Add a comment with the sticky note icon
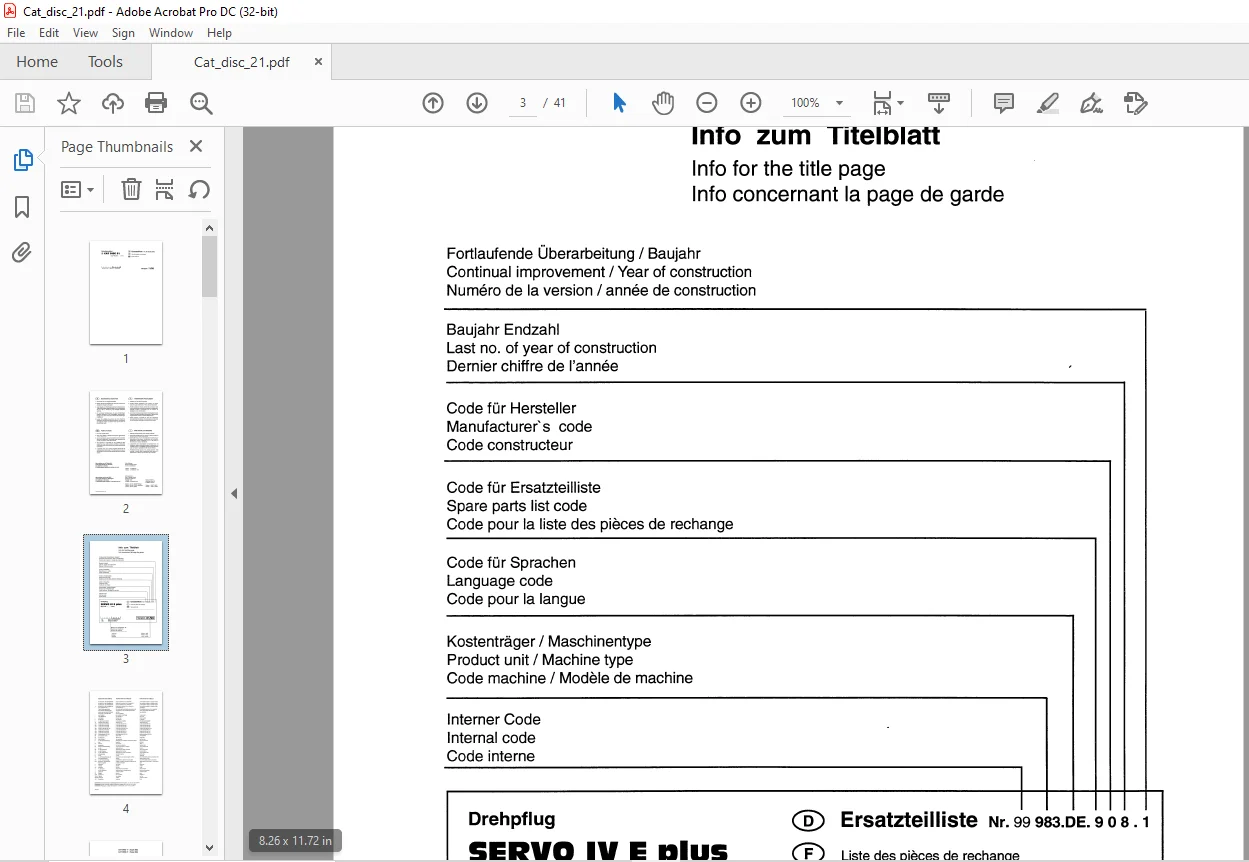The image size is (1249, 862). point(1004,103)
